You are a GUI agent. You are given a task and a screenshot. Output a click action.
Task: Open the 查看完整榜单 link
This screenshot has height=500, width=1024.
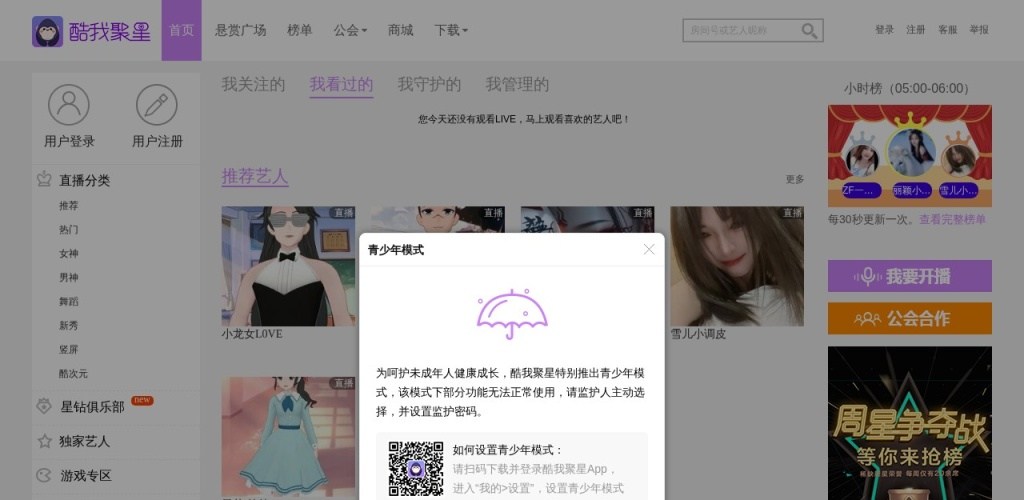click(952, 219)
